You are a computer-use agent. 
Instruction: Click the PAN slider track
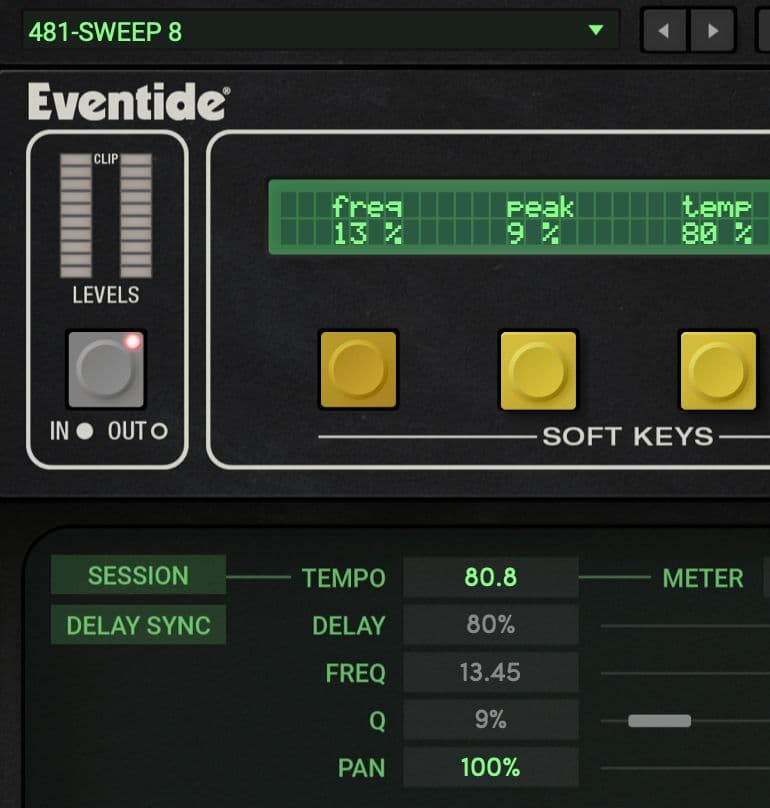pyautogui.click(x=685, y=768)
